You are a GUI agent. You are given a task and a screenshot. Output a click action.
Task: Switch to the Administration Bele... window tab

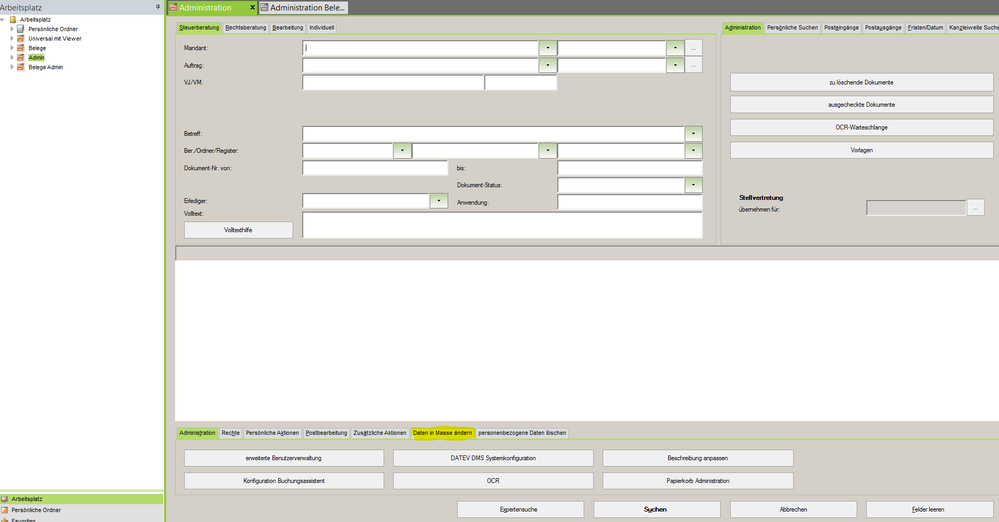303,8
